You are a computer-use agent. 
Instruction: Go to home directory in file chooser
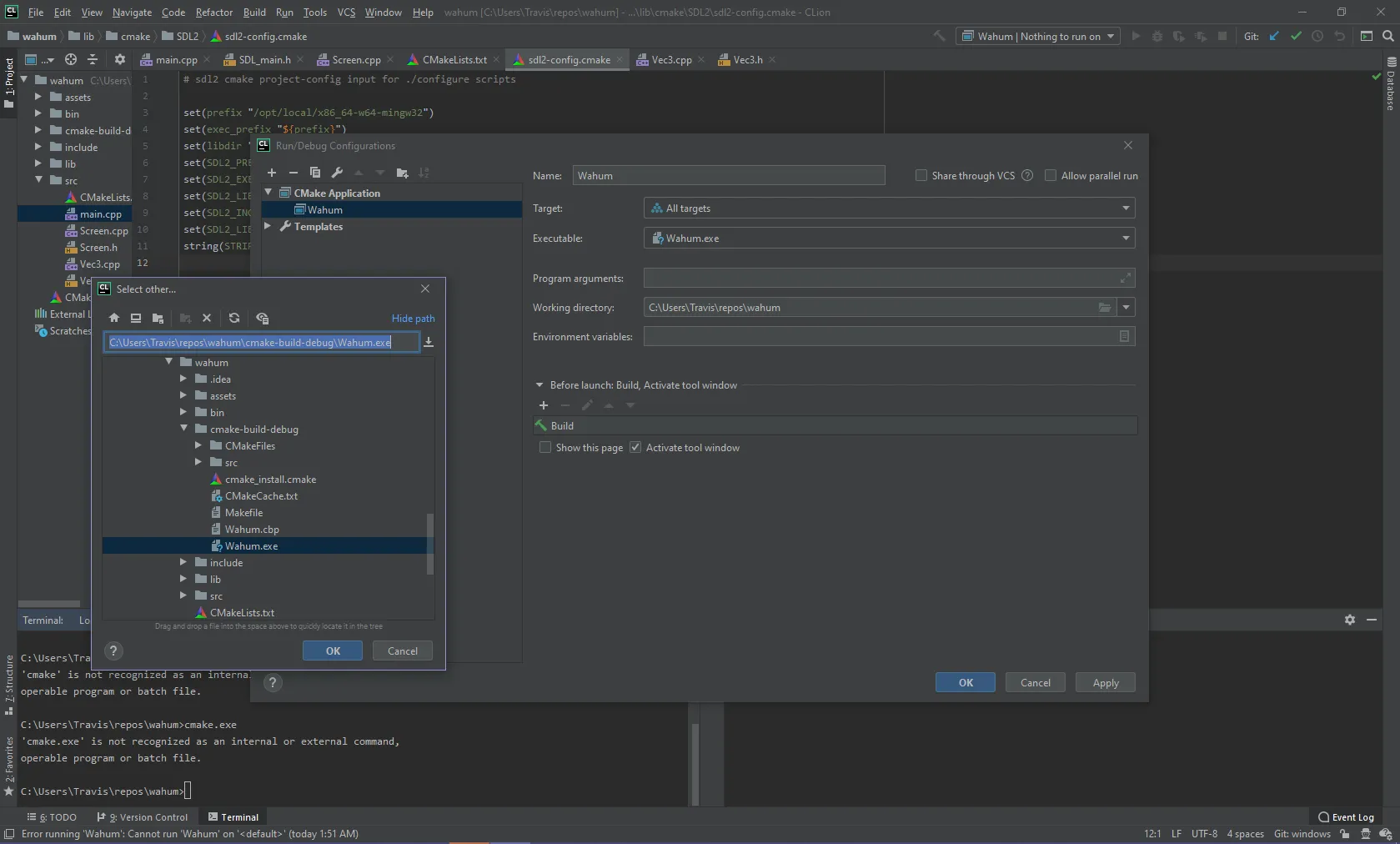click(x=114, y=318)
